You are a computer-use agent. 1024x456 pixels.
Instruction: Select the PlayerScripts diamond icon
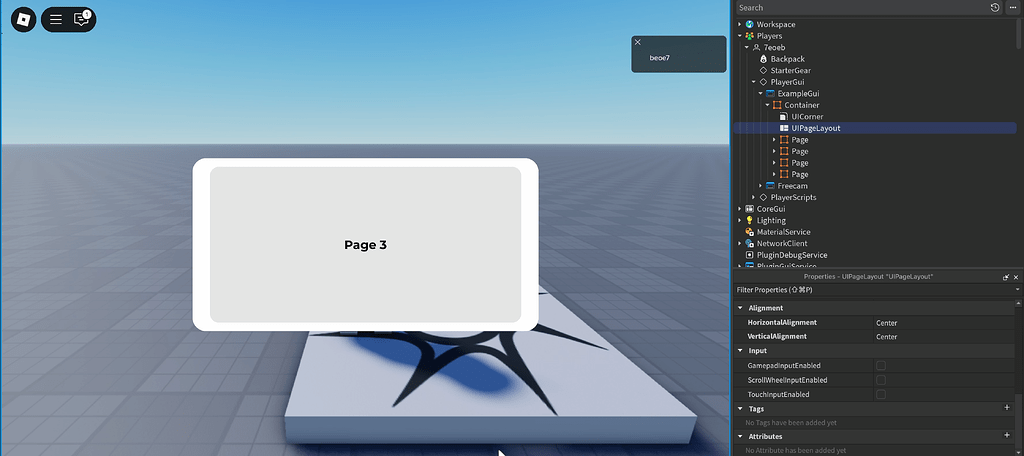pos(763,197)
